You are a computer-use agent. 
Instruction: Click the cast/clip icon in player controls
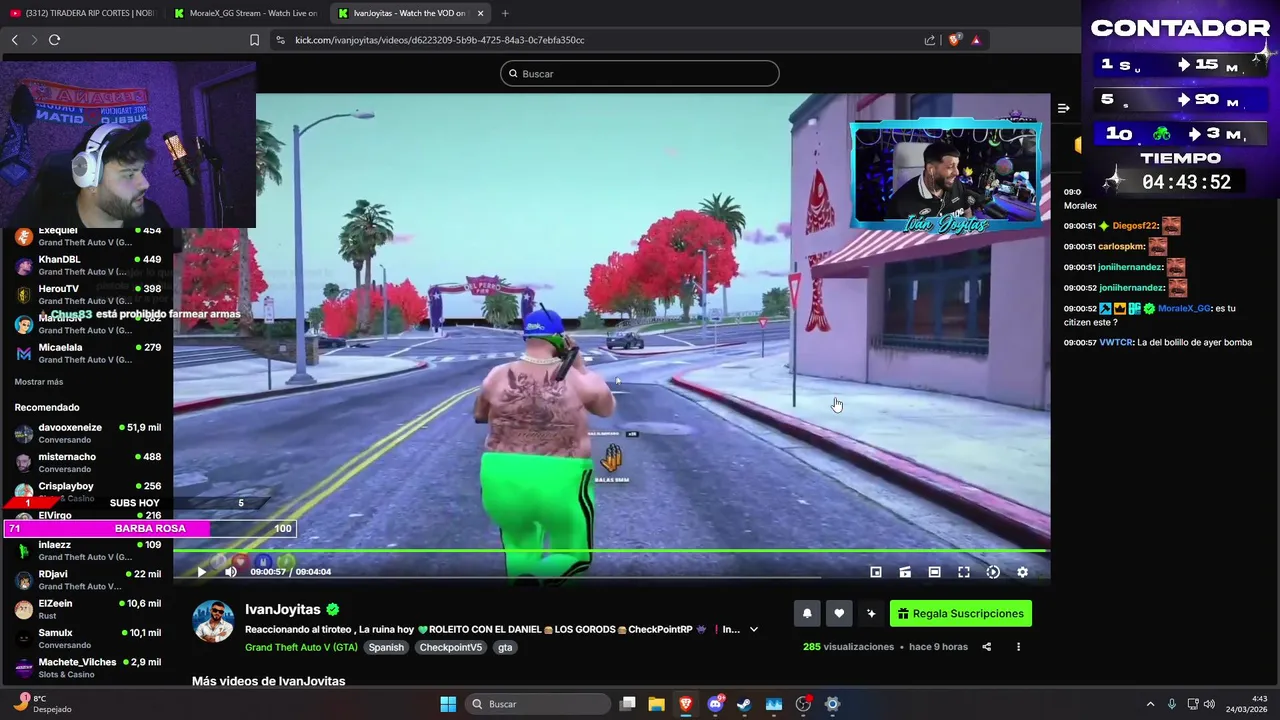pyautogui.click(x=905, y=572)
